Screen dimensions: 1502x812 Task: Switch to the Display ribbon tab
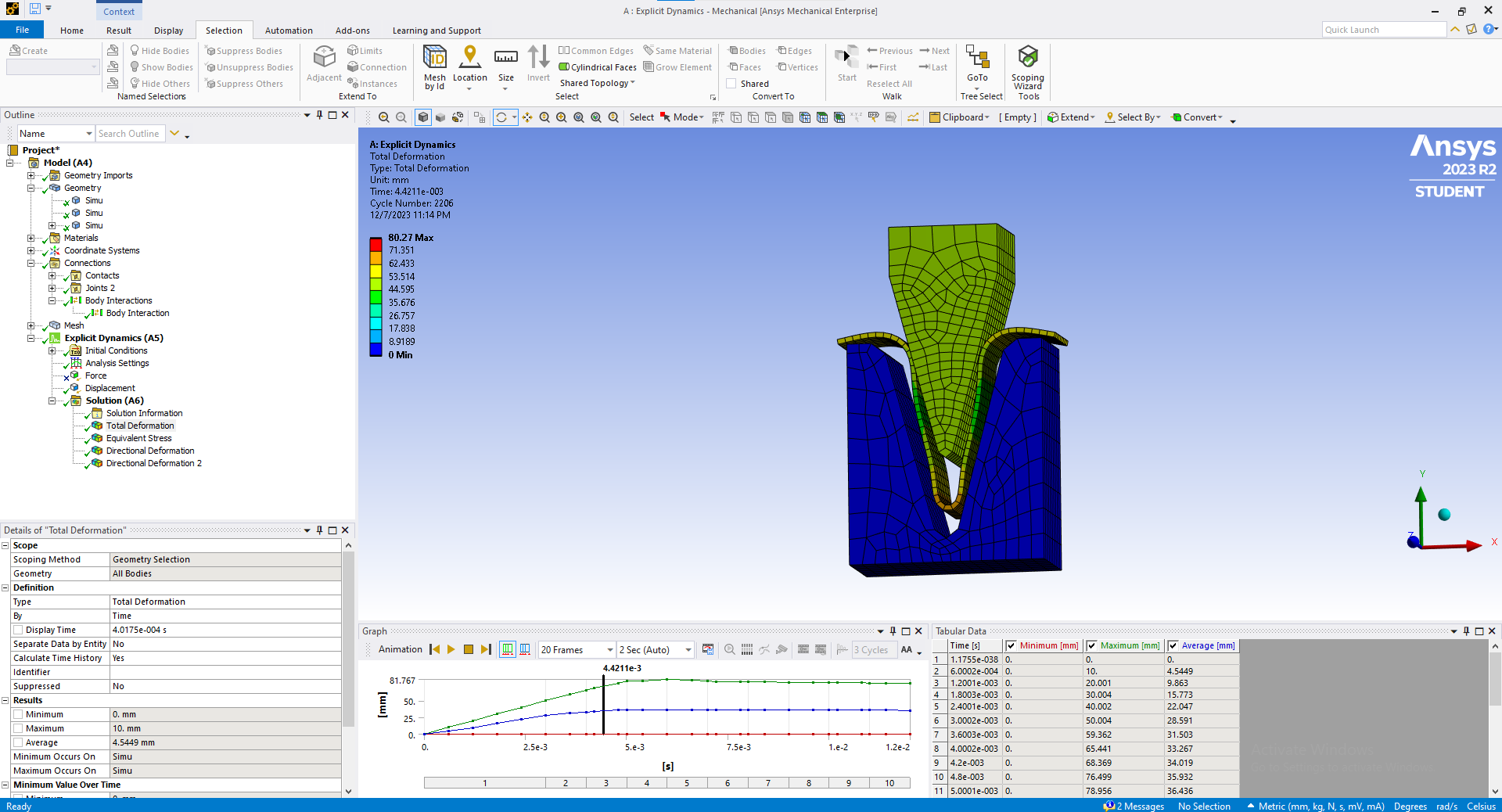168,31
